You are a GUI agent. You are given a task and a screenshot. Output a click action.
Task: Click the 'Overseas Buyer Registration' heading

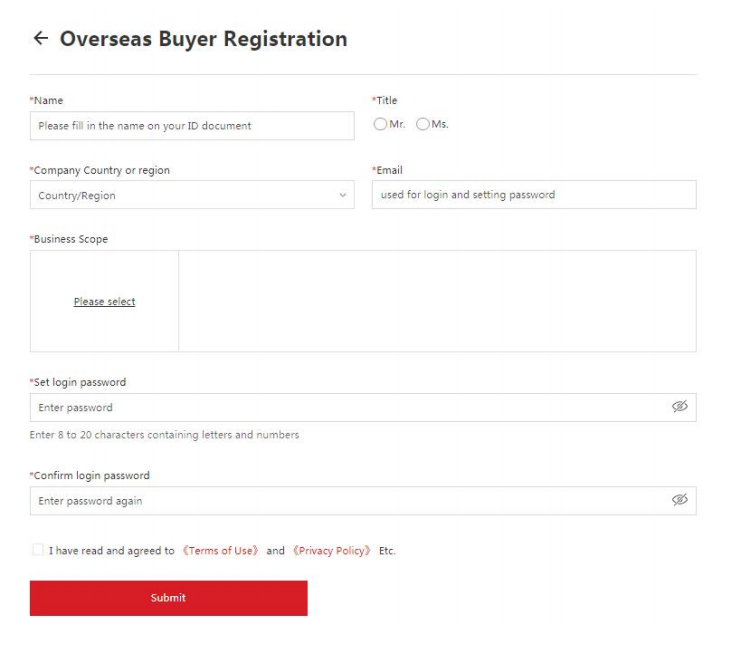pos(203,39)
